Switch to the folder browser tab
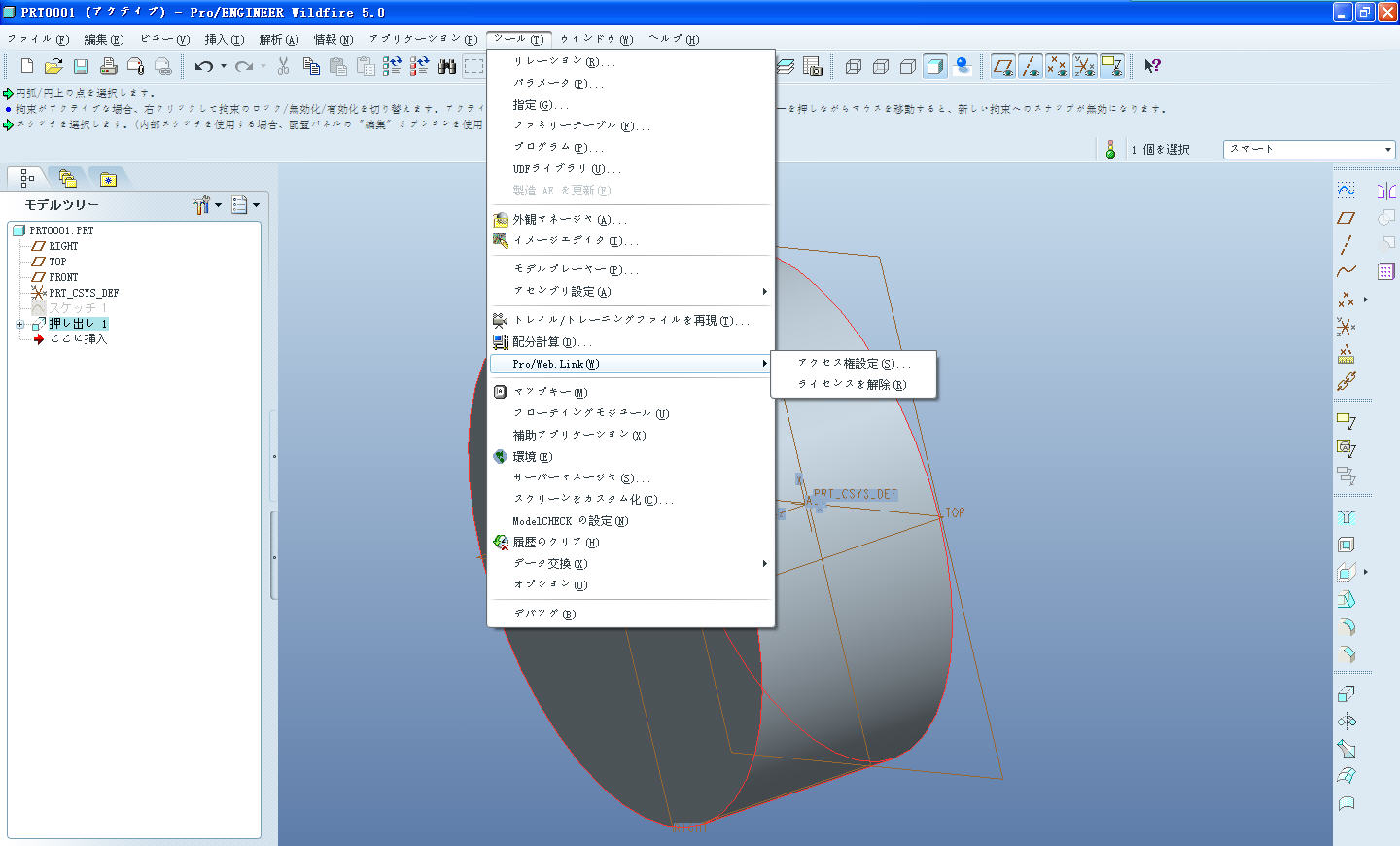This screenshot has height=846, width=1400. 67,178
